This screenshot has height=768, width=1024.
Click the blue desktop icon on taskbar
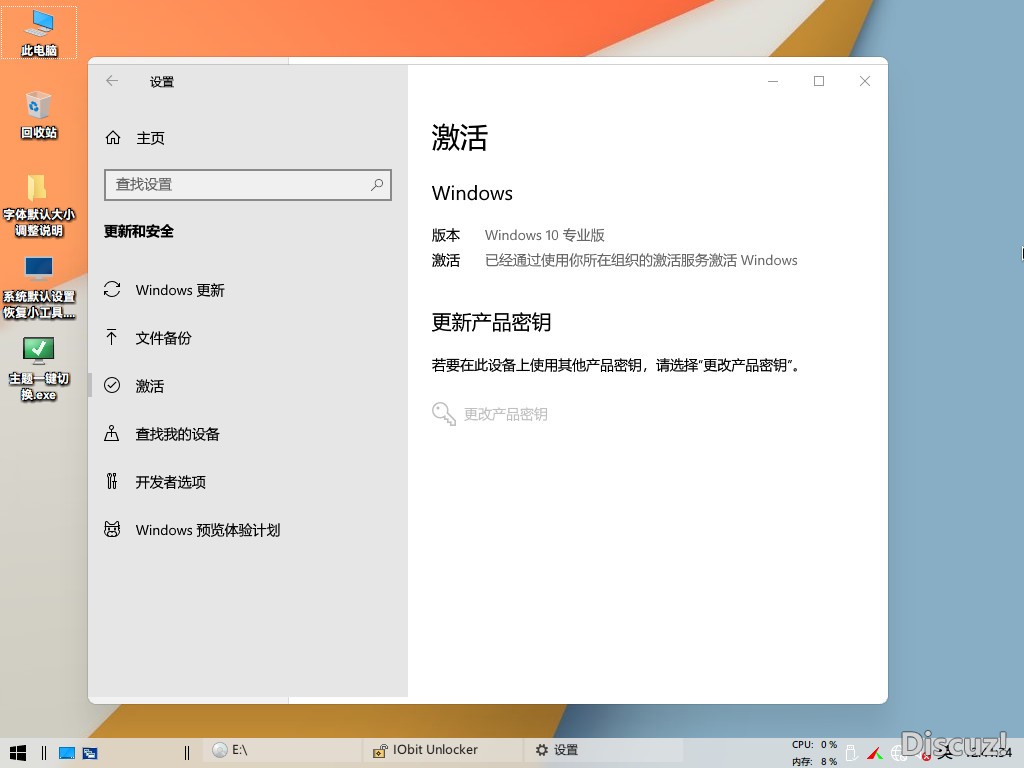click(x=67, y=753)
